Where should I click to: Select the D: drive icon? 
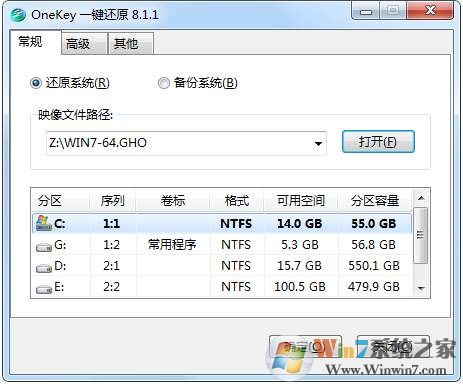tap(44, 268)
